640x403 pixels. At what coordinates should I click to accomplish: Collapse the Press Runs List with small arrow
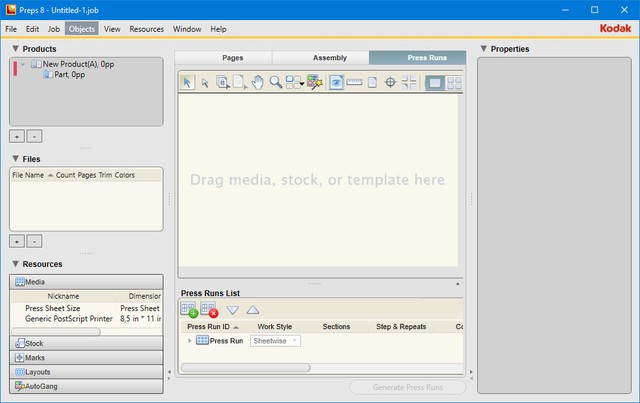[x=458, y=284]
